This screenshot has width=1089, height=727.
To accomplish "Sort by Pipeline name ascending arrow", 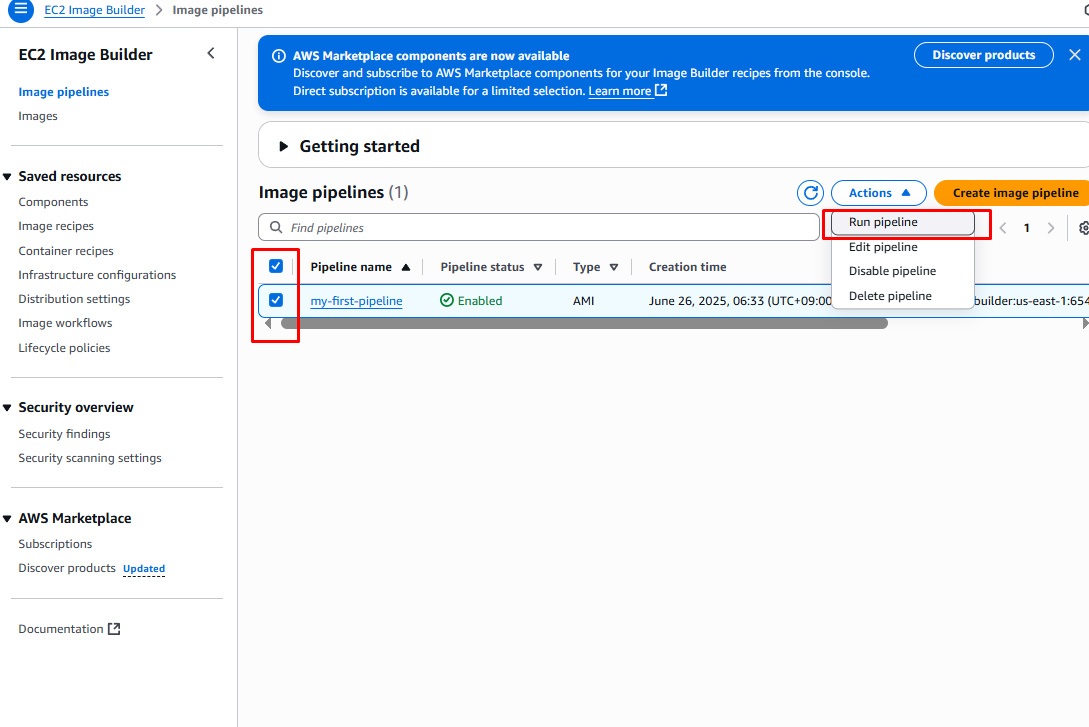I will coord(406,268).
